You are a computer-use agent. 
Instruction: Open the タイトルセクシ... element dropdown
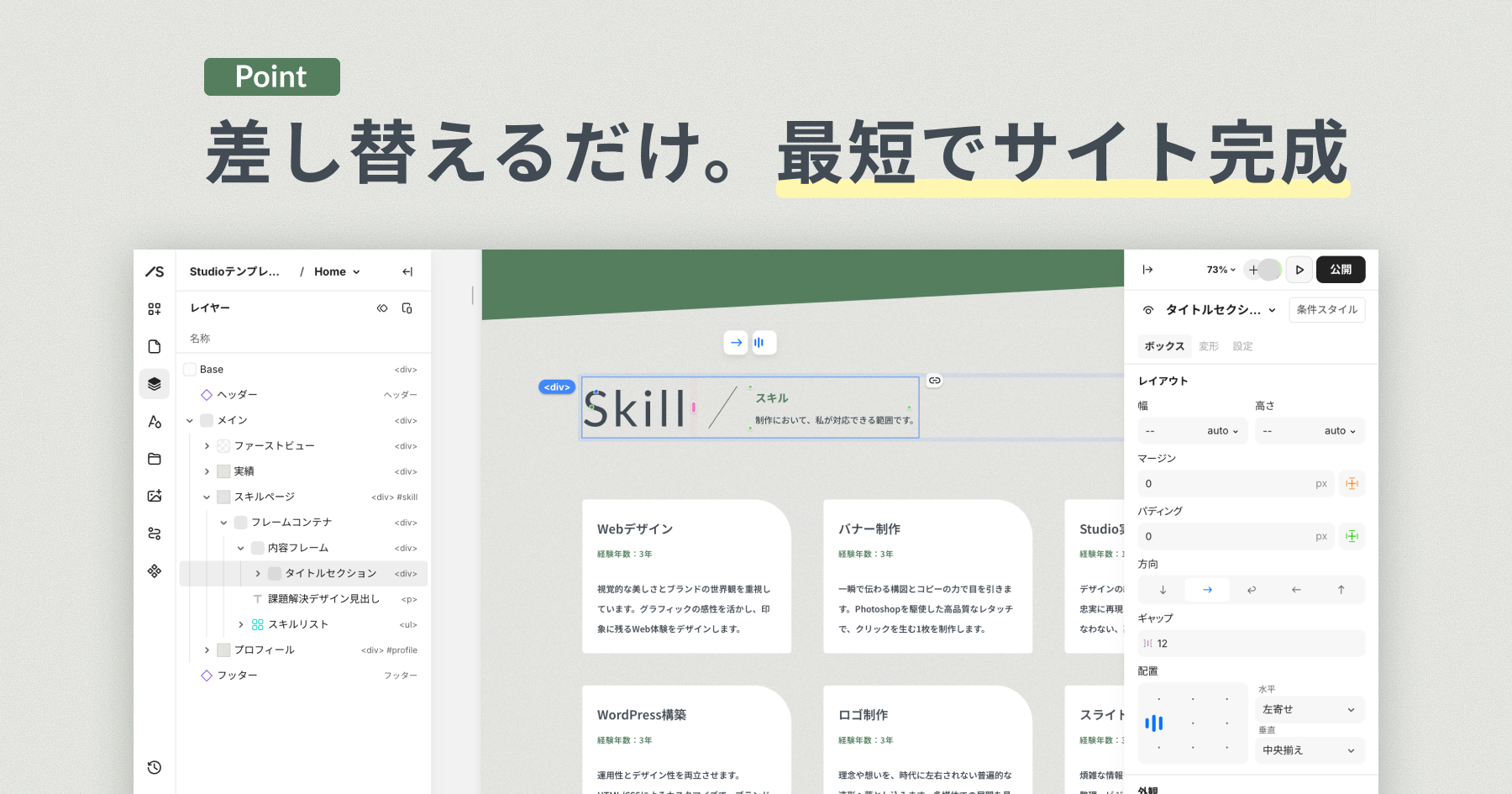[x=1221, y=310]
